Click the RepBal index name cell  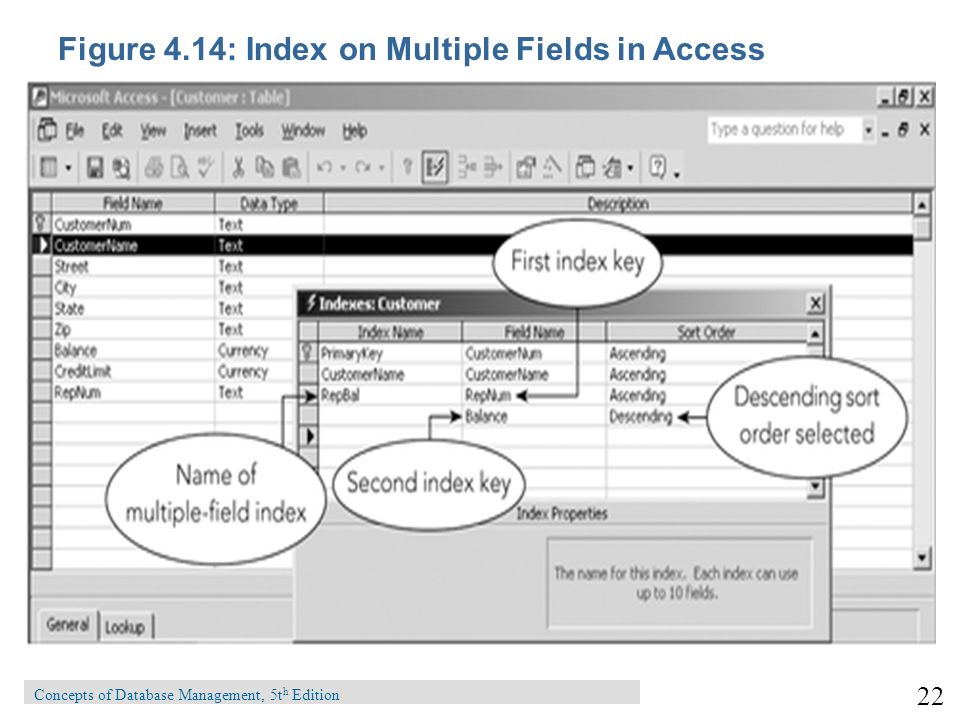(x=390, y=396)
